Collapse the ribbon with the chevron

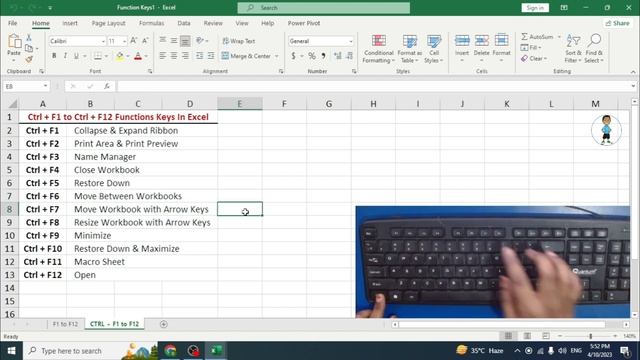[x=633, y=72]
